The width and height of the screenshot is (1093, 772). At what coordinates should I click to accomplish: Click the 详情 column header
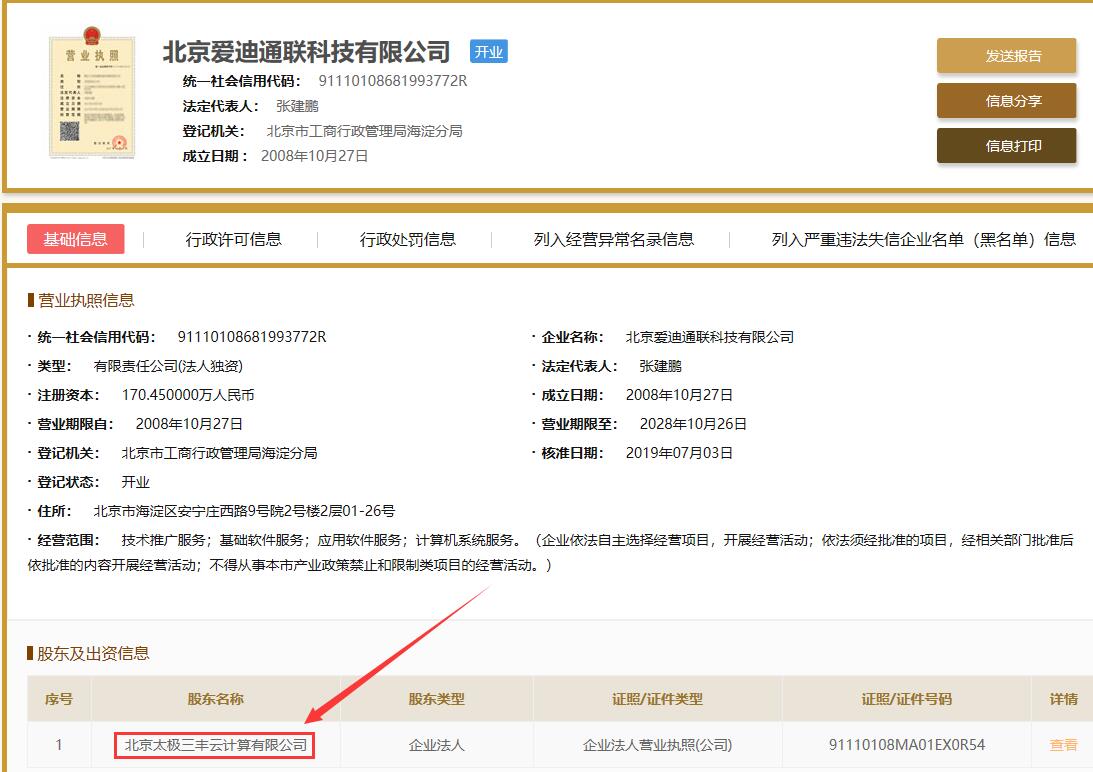coord(1063,699)
